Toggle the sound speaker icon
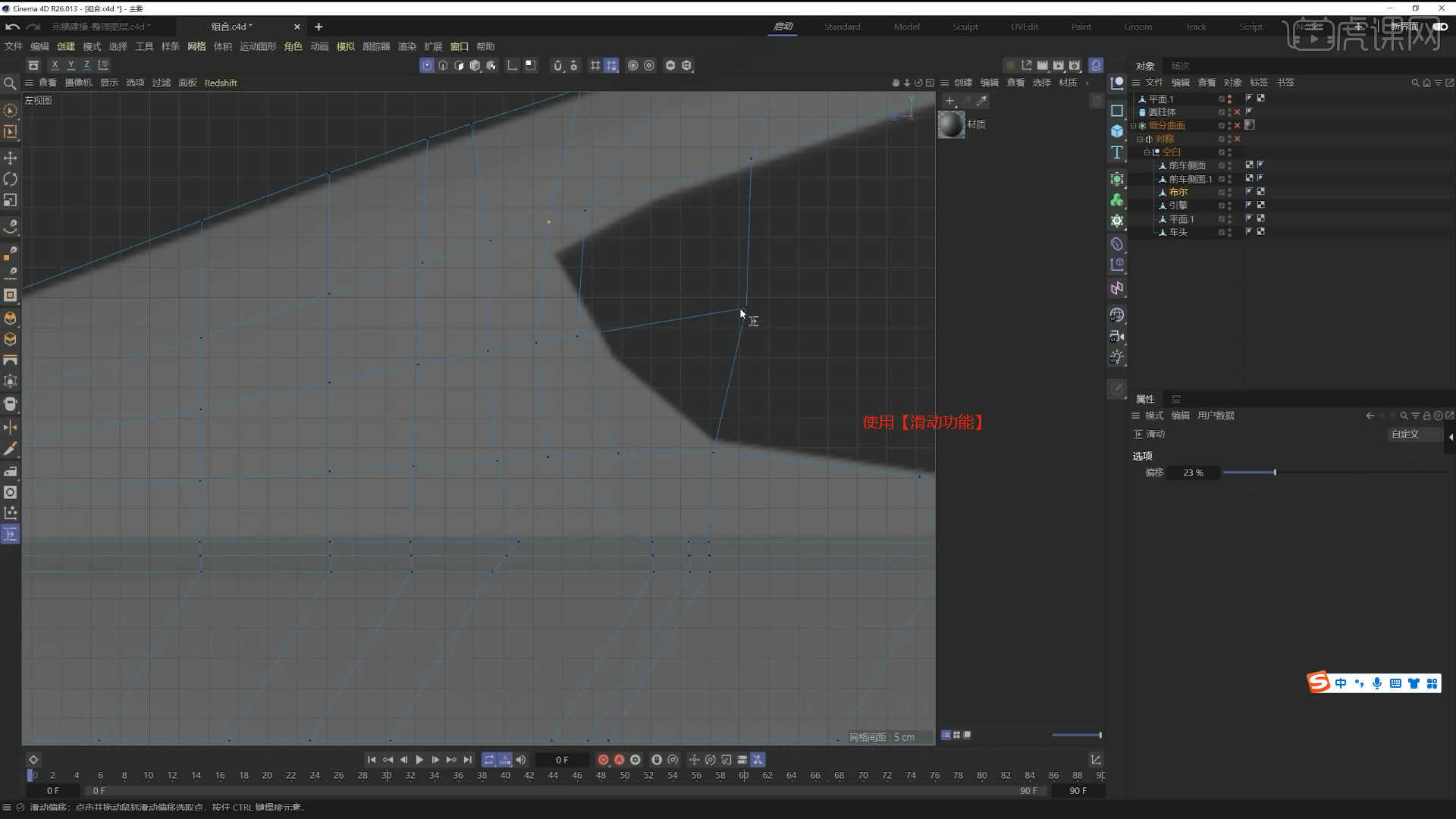 pos(521,760)
